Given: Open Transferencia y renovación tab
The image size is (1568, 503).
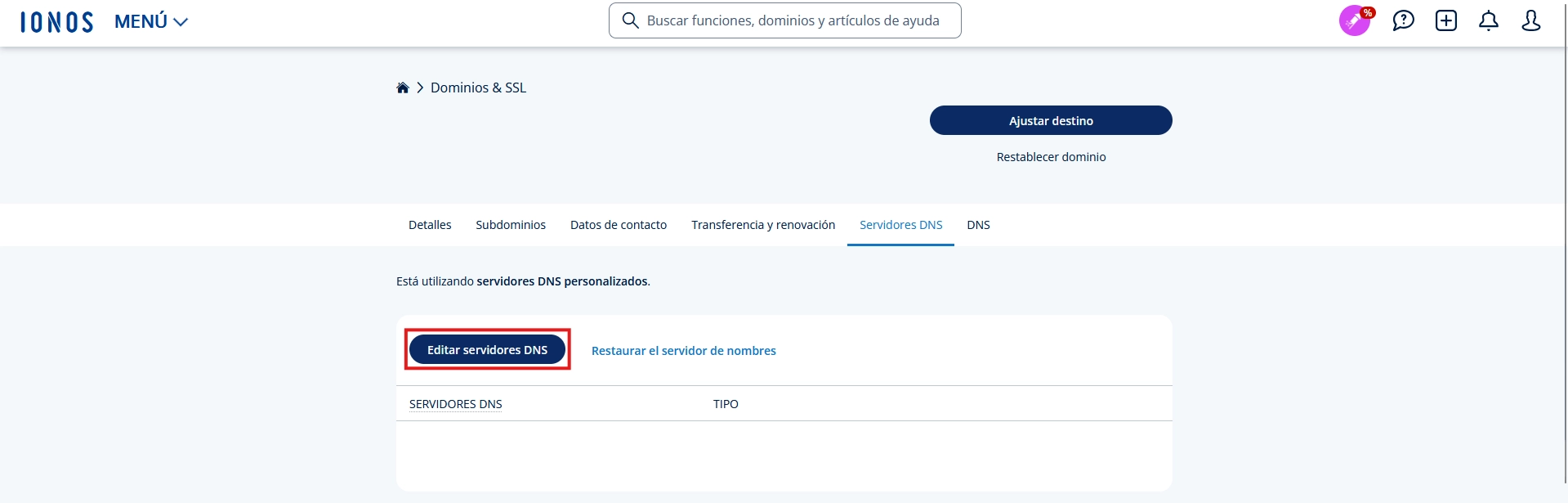Looking at the screenshot, I should 763,225.
